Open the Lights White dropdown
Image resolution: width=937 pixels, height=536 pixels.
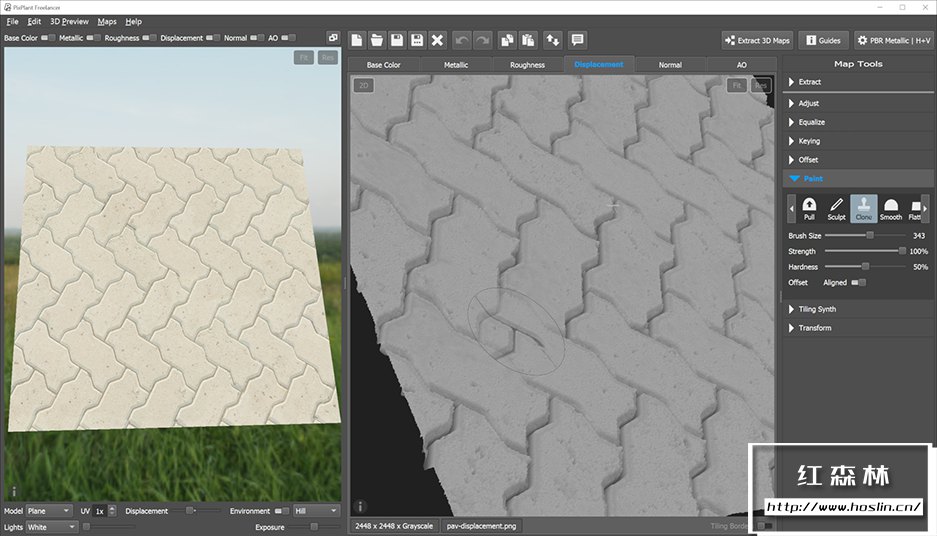coord(51,527)
